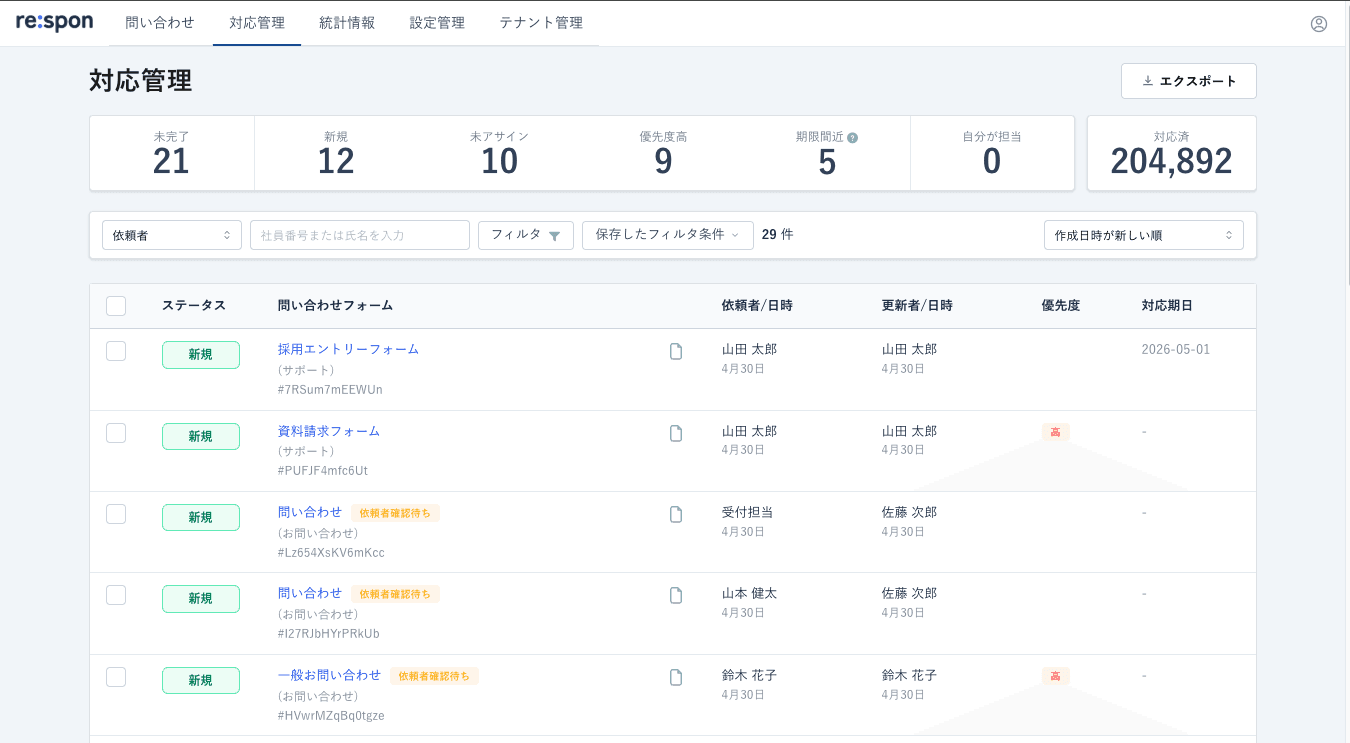Click 新規 status badge in 一般お問い合わせ row

click(201, 681)
